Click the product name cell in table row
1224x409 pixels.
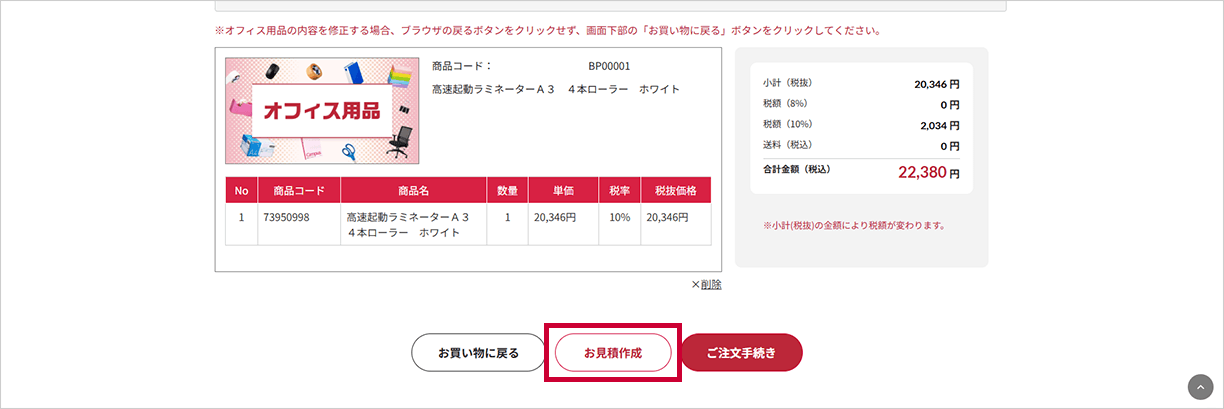(413, 225)
